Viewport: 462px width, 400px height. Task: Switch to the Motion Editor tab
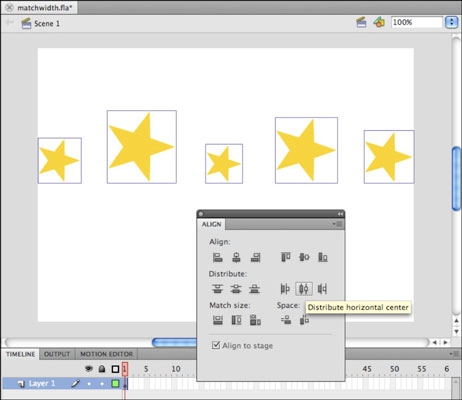[x=106, y=354]
